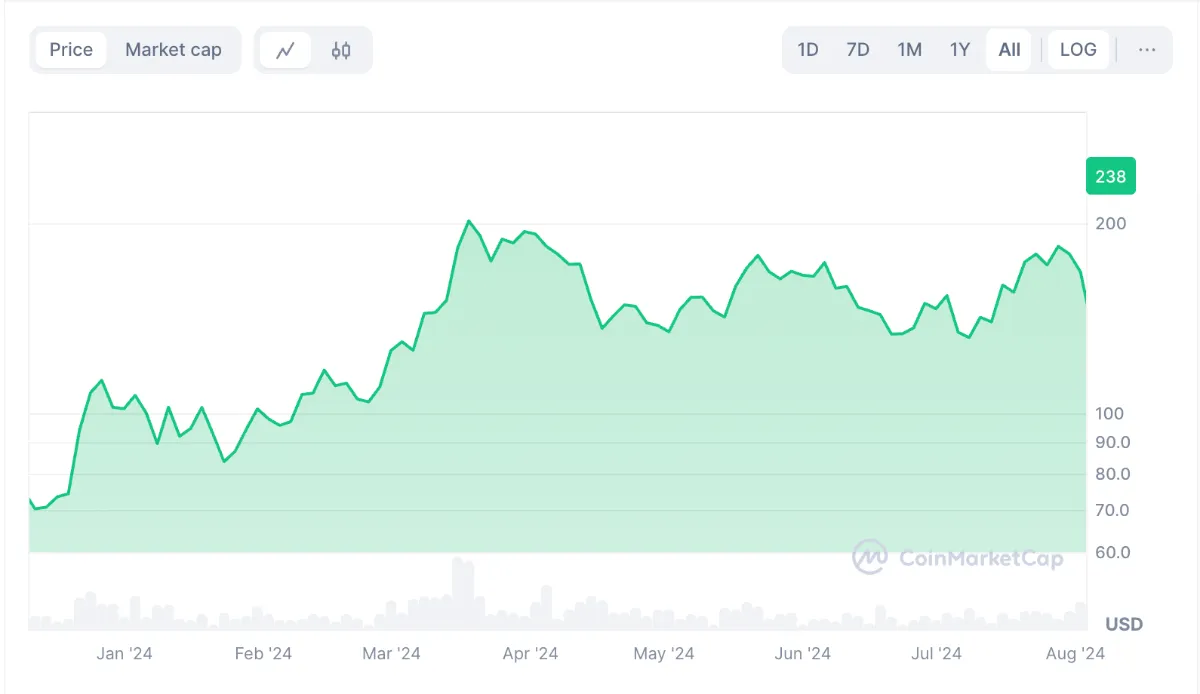This screenshot has width=1200, height=694.
Task: Select the All time range
Action: click(x=1009, y=50)
